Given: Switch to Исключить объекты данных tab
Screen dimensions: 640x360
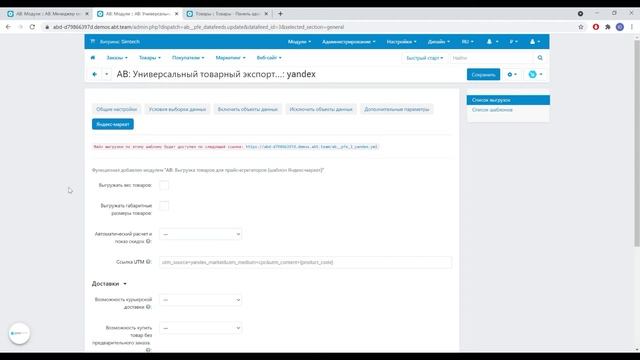Looking at the screenshot, I should point(321,109).
